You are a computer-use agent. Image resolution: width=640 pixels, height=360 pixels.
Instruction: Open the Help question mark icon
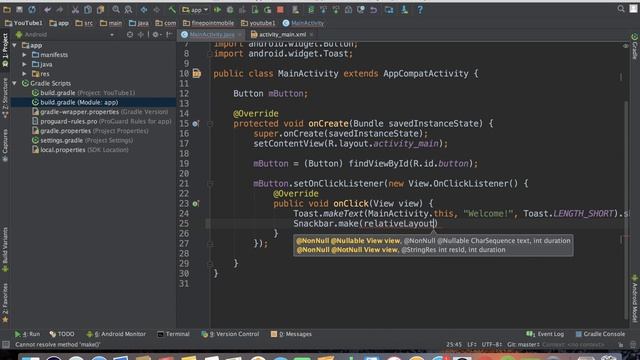pos(420,9)
